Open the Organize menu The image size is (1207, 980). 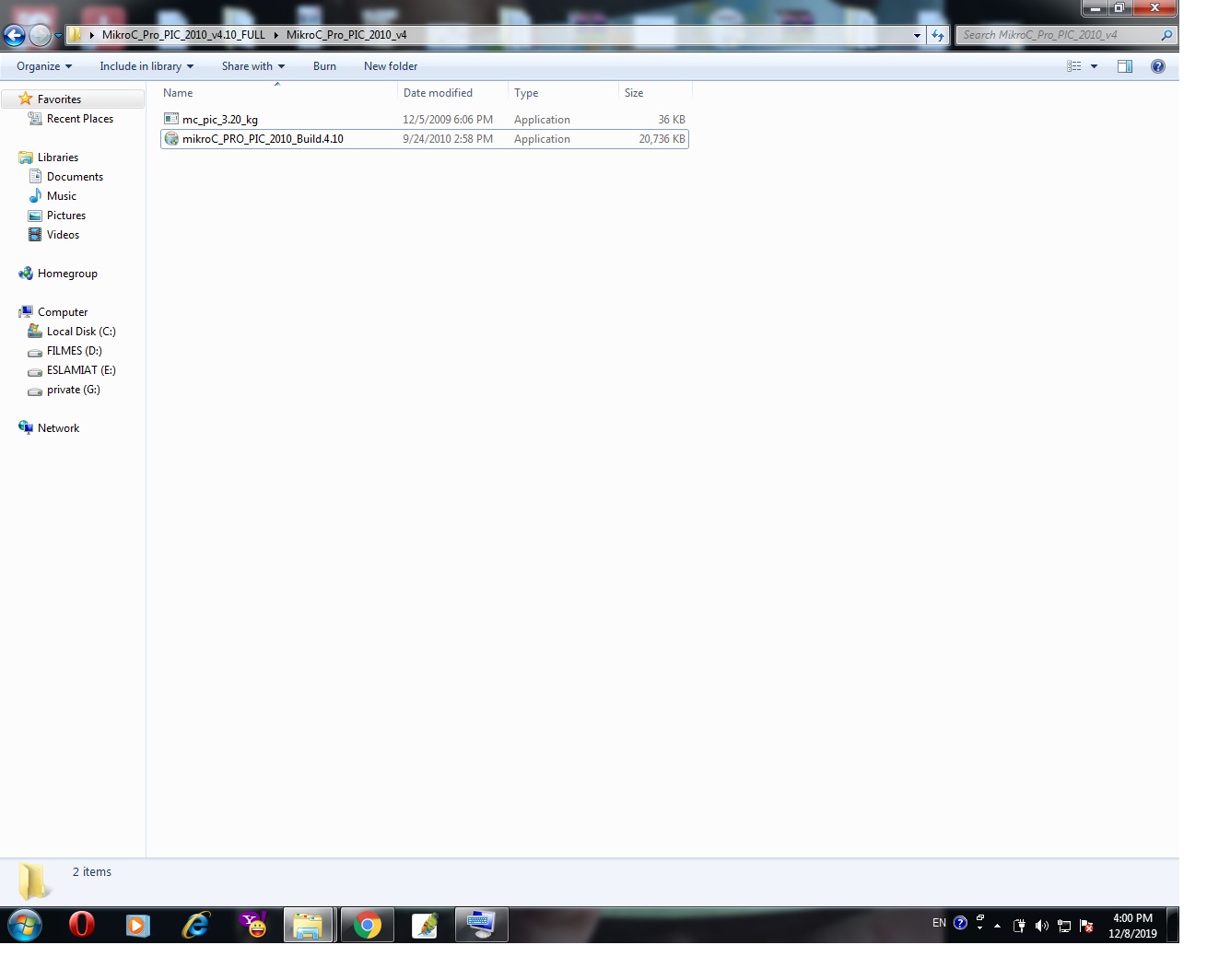(43, 66)
